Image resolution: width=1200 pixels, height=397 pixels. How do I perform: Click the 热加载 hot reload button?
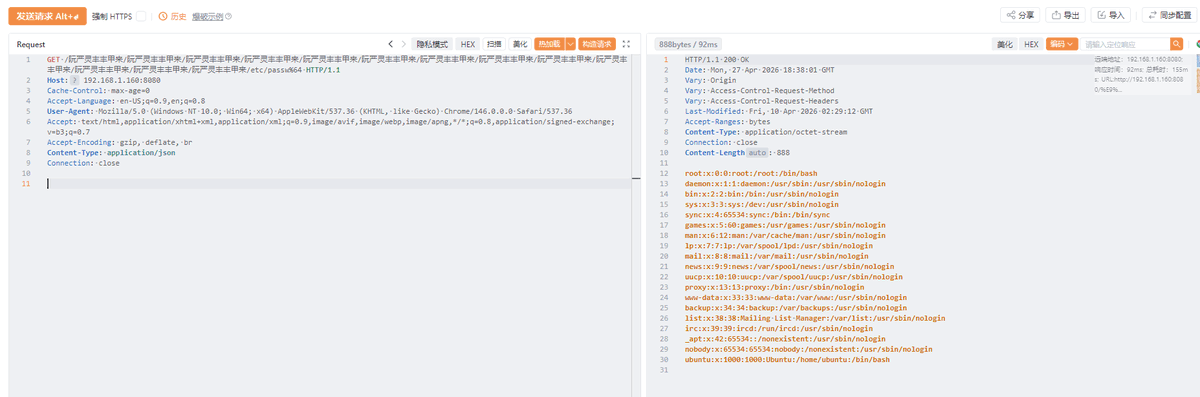pos(549,44)
